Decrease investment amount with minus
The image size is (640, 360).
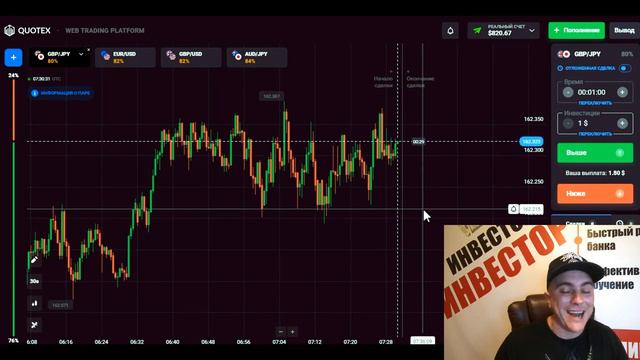click(568, 123)
